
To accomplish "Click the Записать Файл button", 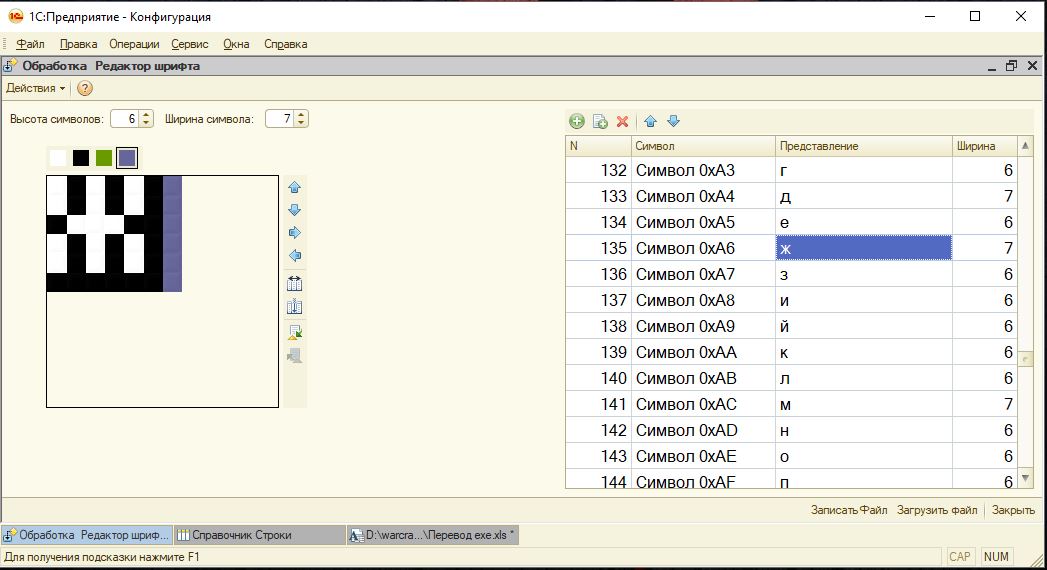I will point(849,510).
